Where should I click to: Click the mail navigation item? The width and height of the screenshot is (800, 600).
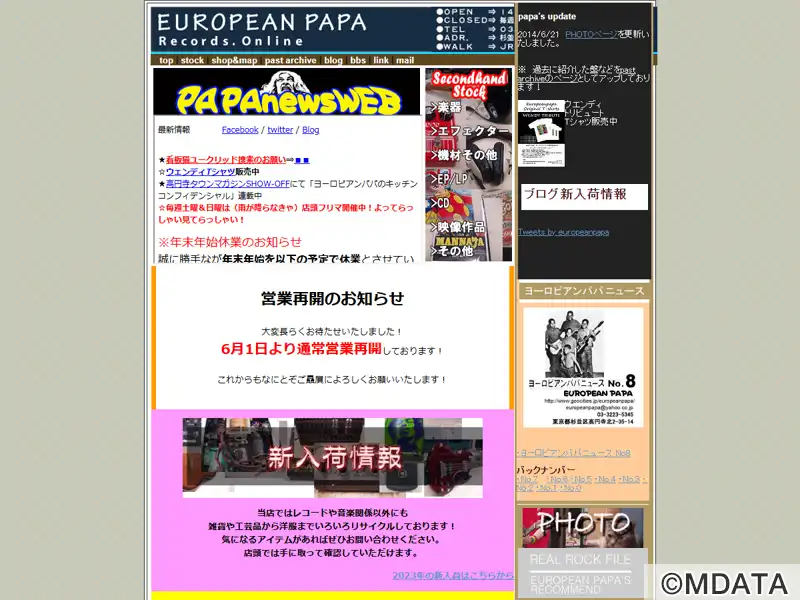coord(405,60)
